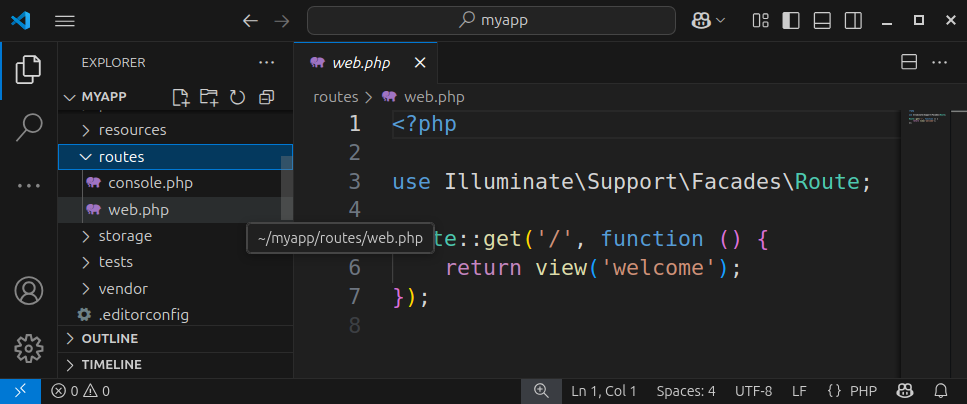Viewport: 967px width, 404px height.
Task: Expand the tests folder
Action: (x=176, y=262)
